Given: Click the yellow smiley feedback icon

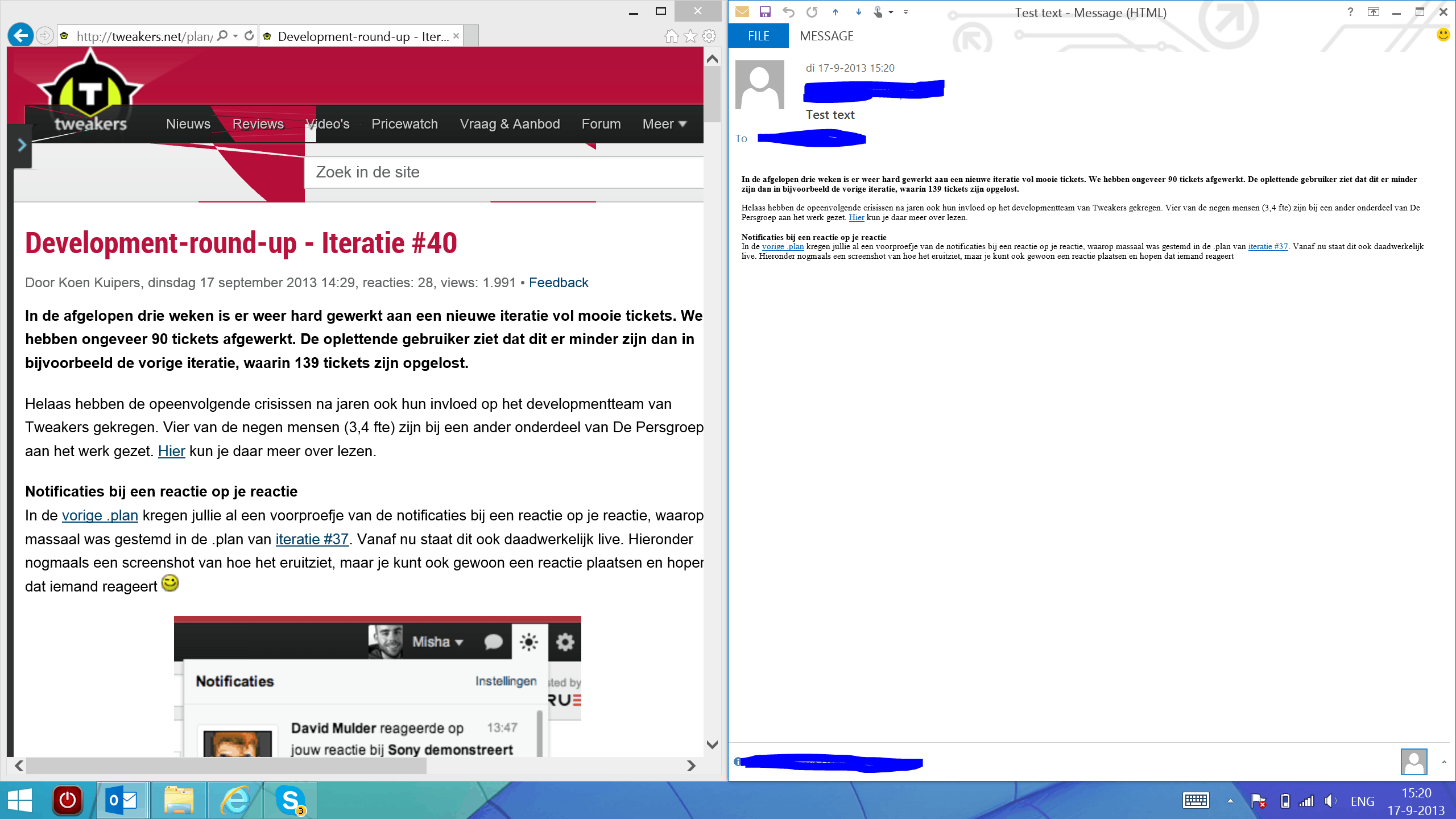Looking at the screenshot, I should (x=1443, y=35).
